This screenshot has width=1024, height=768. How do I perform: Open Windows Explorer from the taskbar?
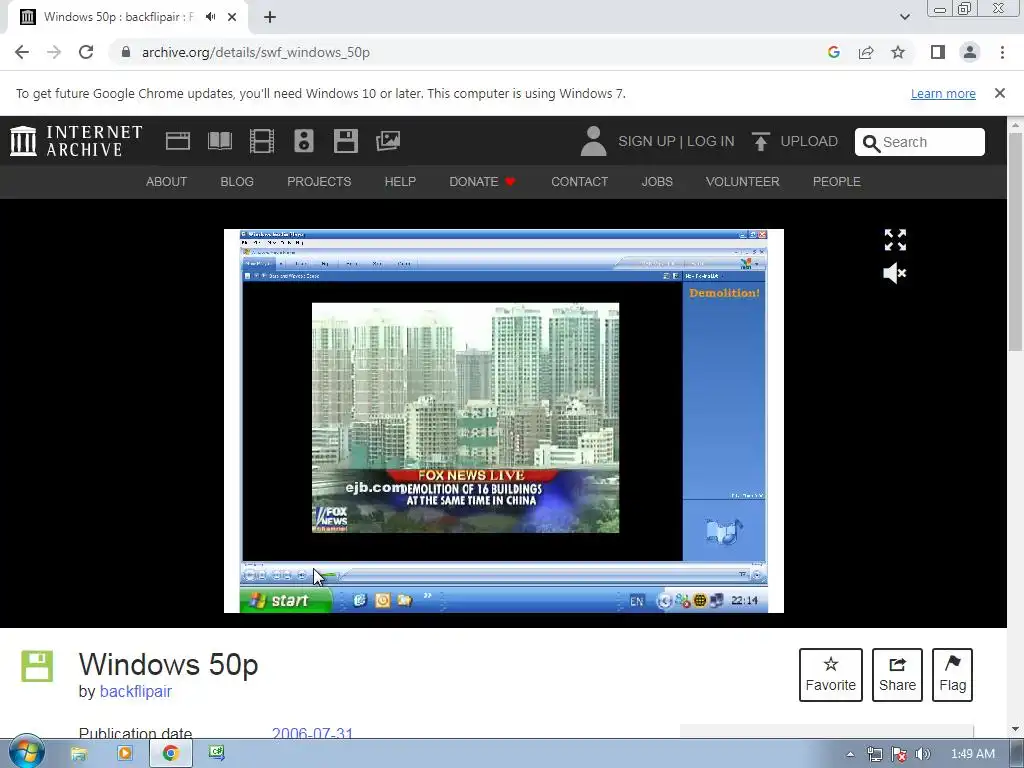click(79, 753)
